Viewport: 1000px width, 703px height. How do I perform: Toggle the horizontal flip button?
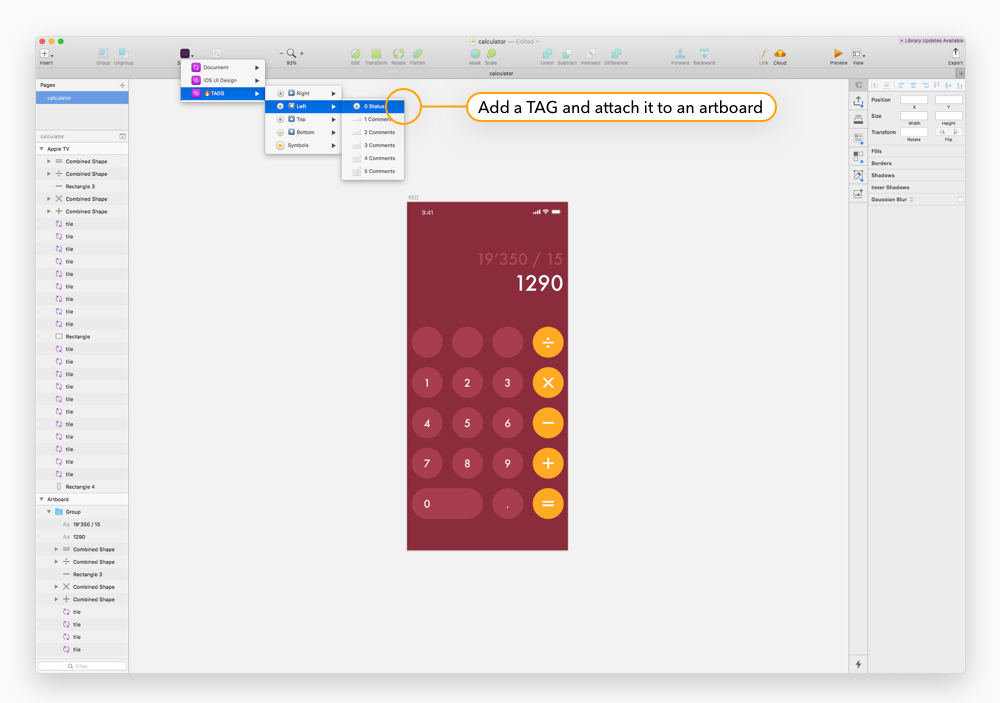[942, 132]
